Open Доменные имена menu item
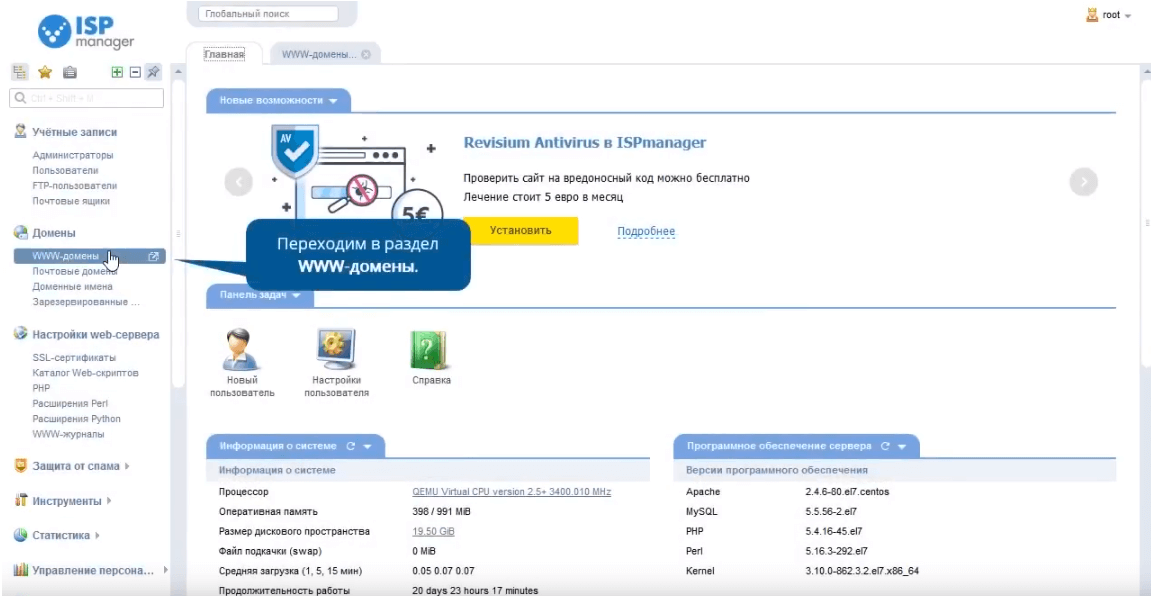This screenshot has width=1151, height=596. click(72, 287)
